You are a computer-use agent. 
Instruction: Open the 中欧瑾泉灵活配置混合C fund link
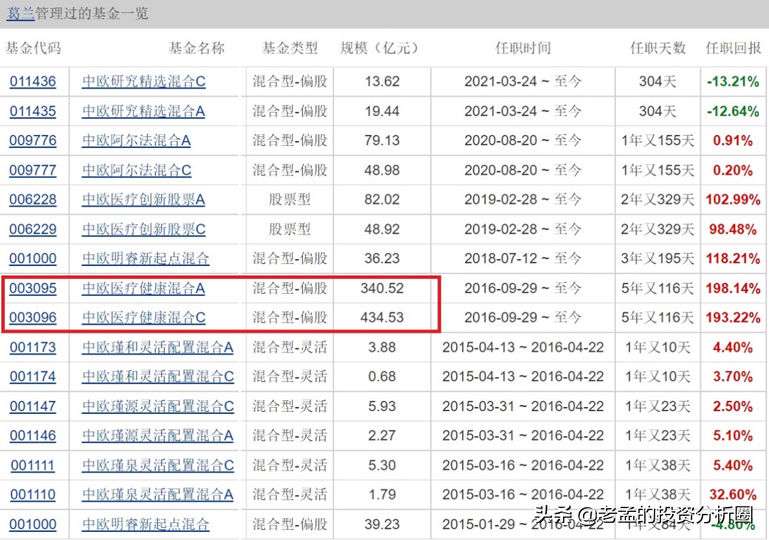[158, 465]
